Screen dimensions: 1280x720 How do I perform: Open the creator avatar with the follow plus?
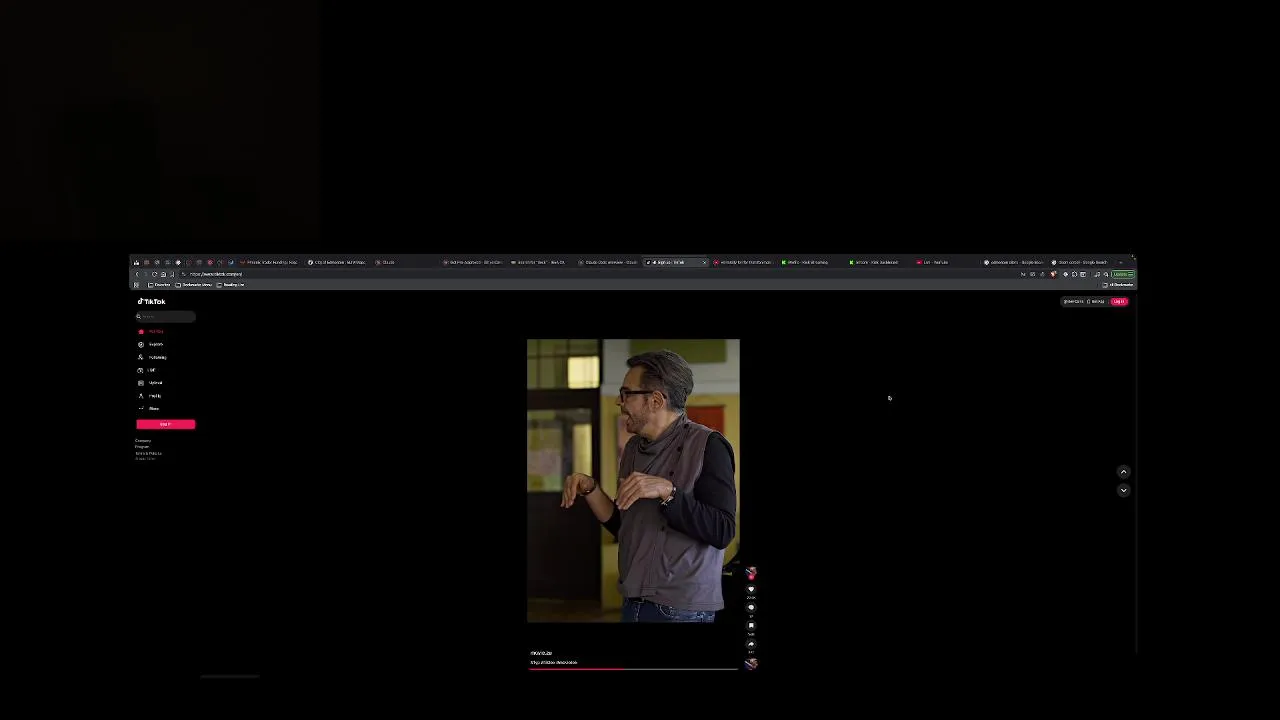751,573
